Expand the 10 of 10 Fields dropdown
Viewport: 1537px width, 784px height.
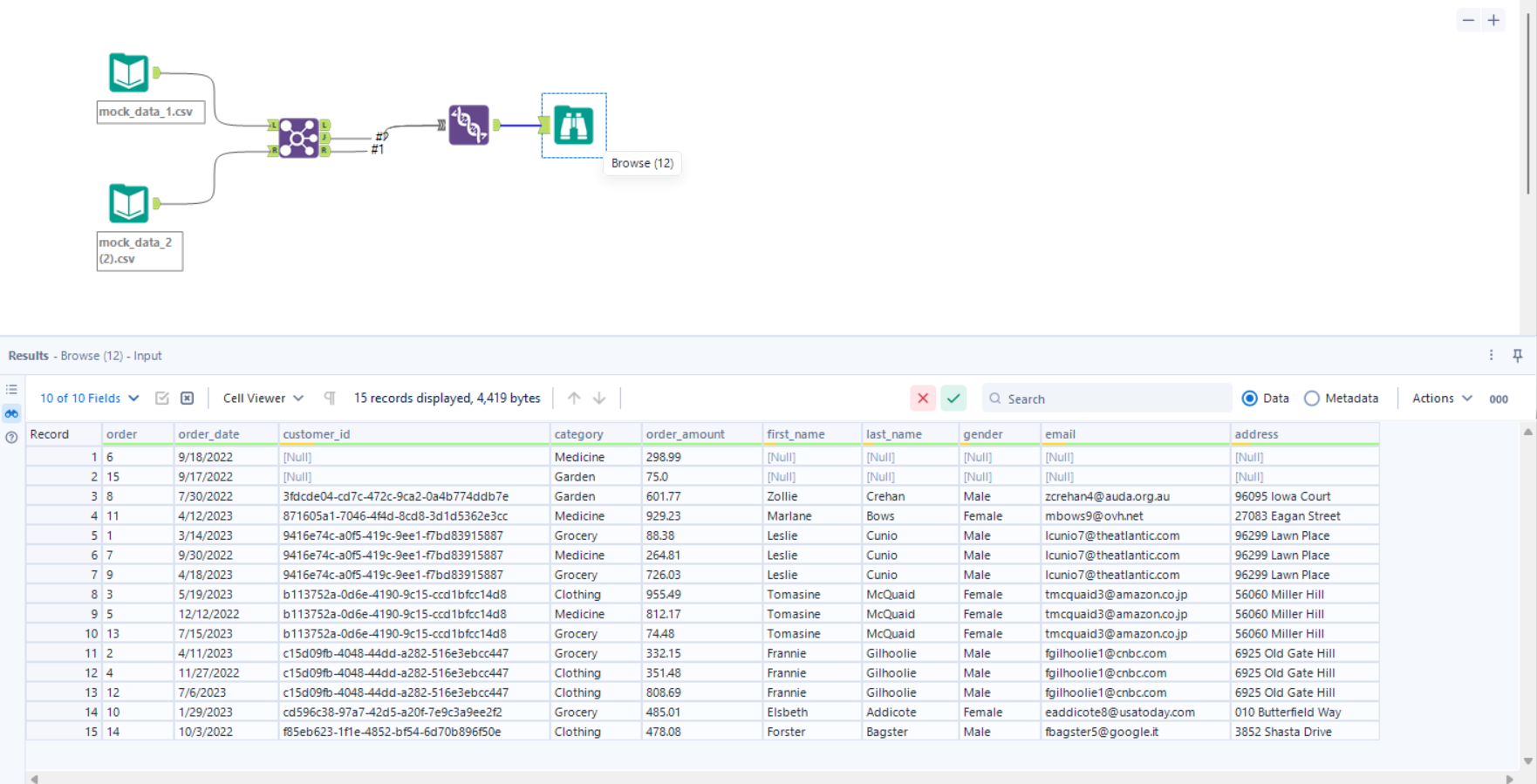(89, 399)
